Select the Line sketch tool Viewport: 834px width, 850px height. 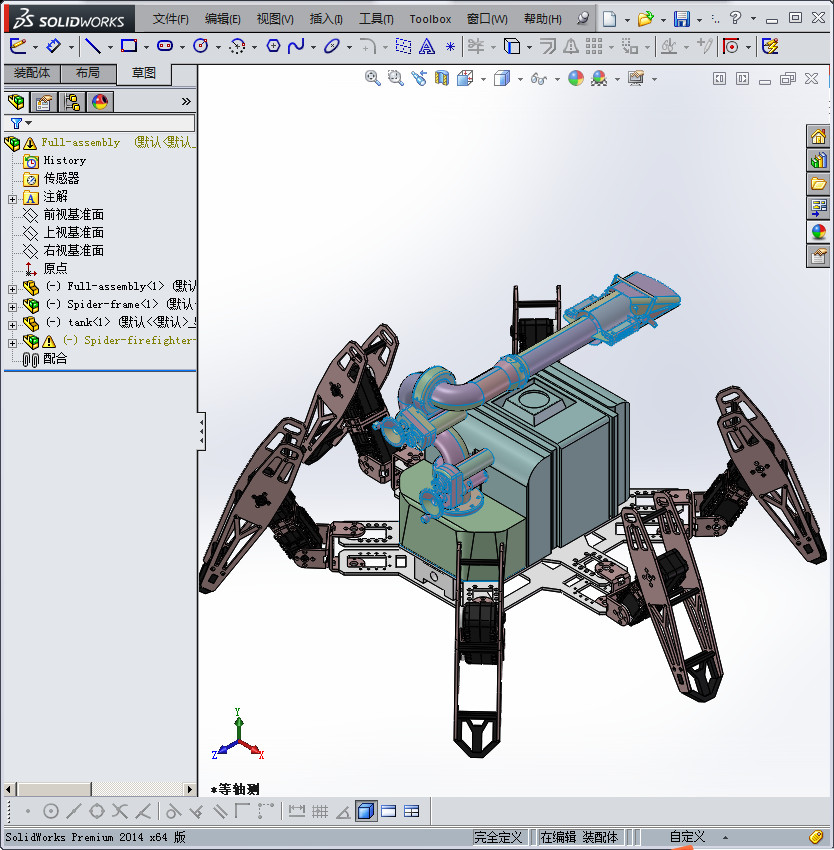(93, 46)
